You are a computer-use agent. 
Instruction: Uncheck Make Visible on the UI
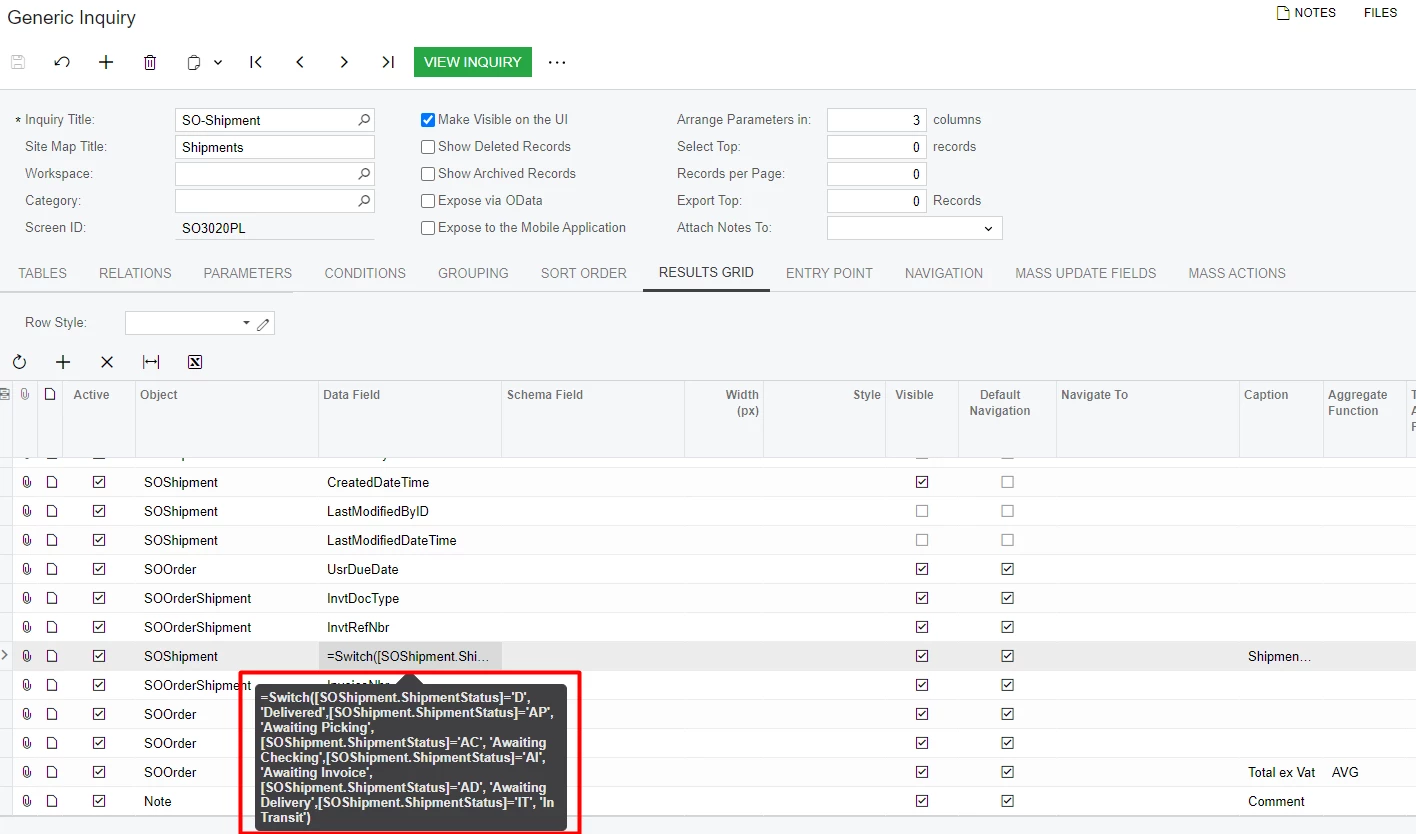coord(428,120)
